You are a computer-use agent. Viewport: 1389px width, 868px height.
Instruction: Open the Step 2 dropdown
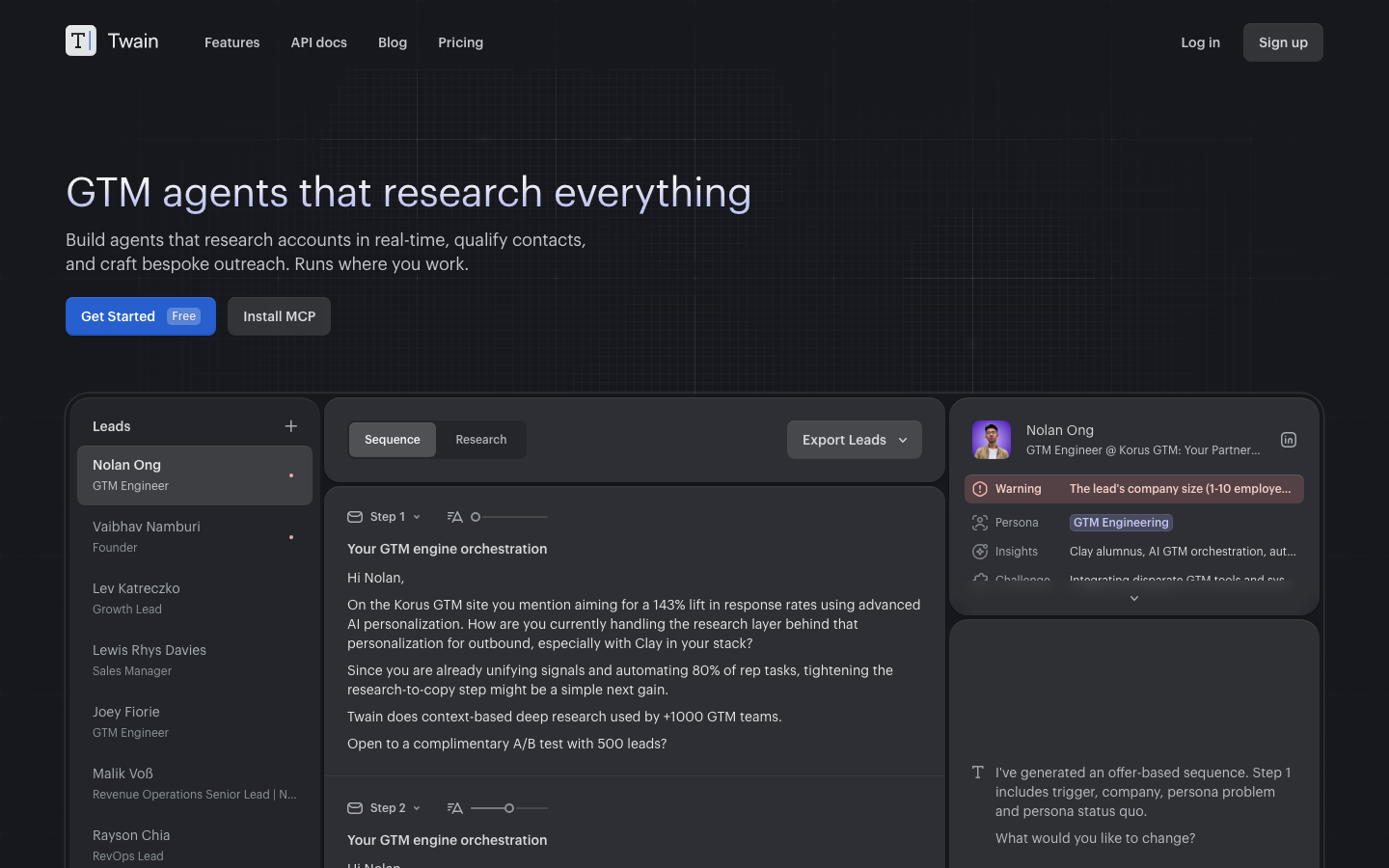395,808
